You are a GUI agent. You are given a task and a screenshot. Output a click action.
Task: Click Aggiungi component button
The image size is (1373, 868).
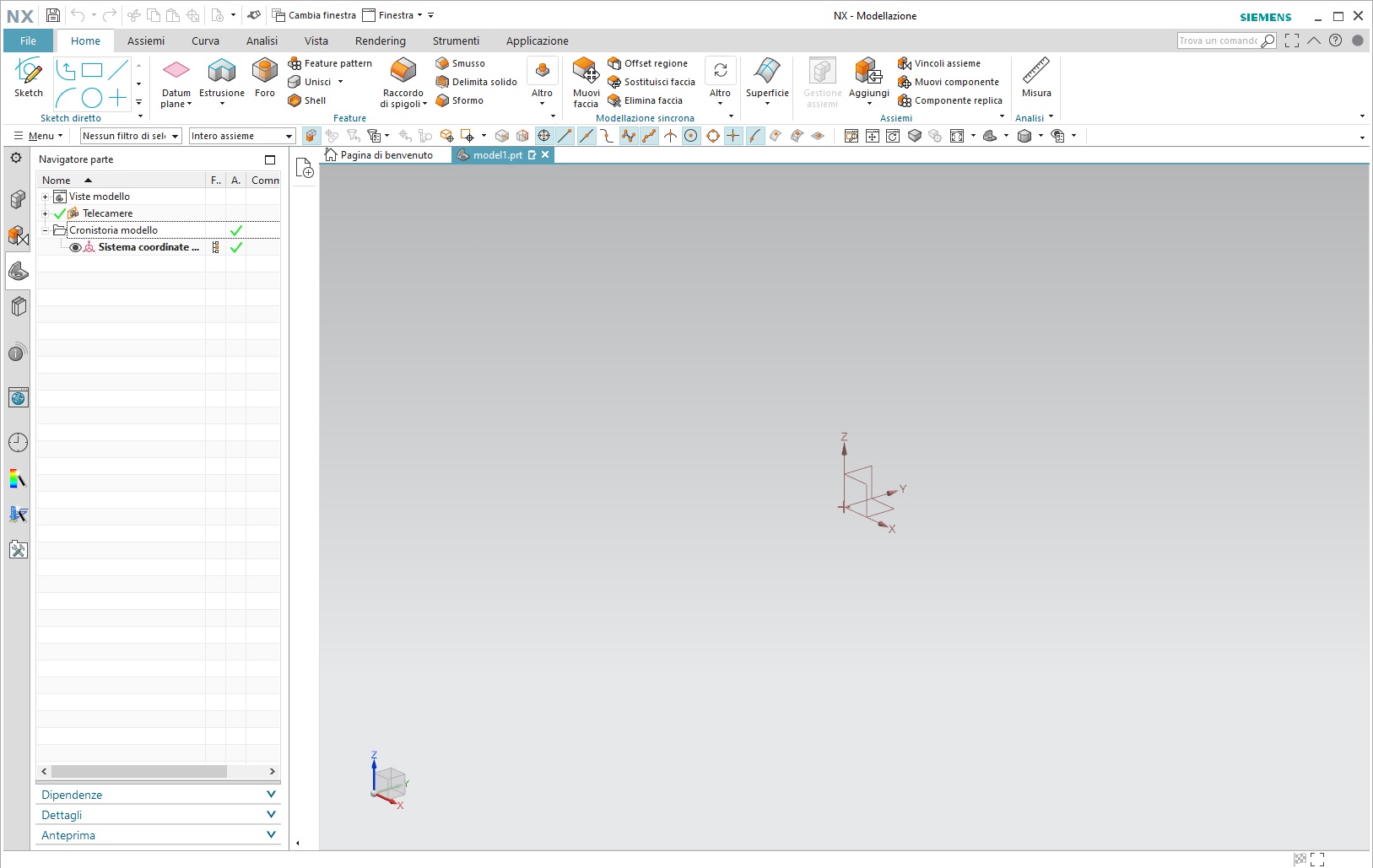[x=869, y=82]
